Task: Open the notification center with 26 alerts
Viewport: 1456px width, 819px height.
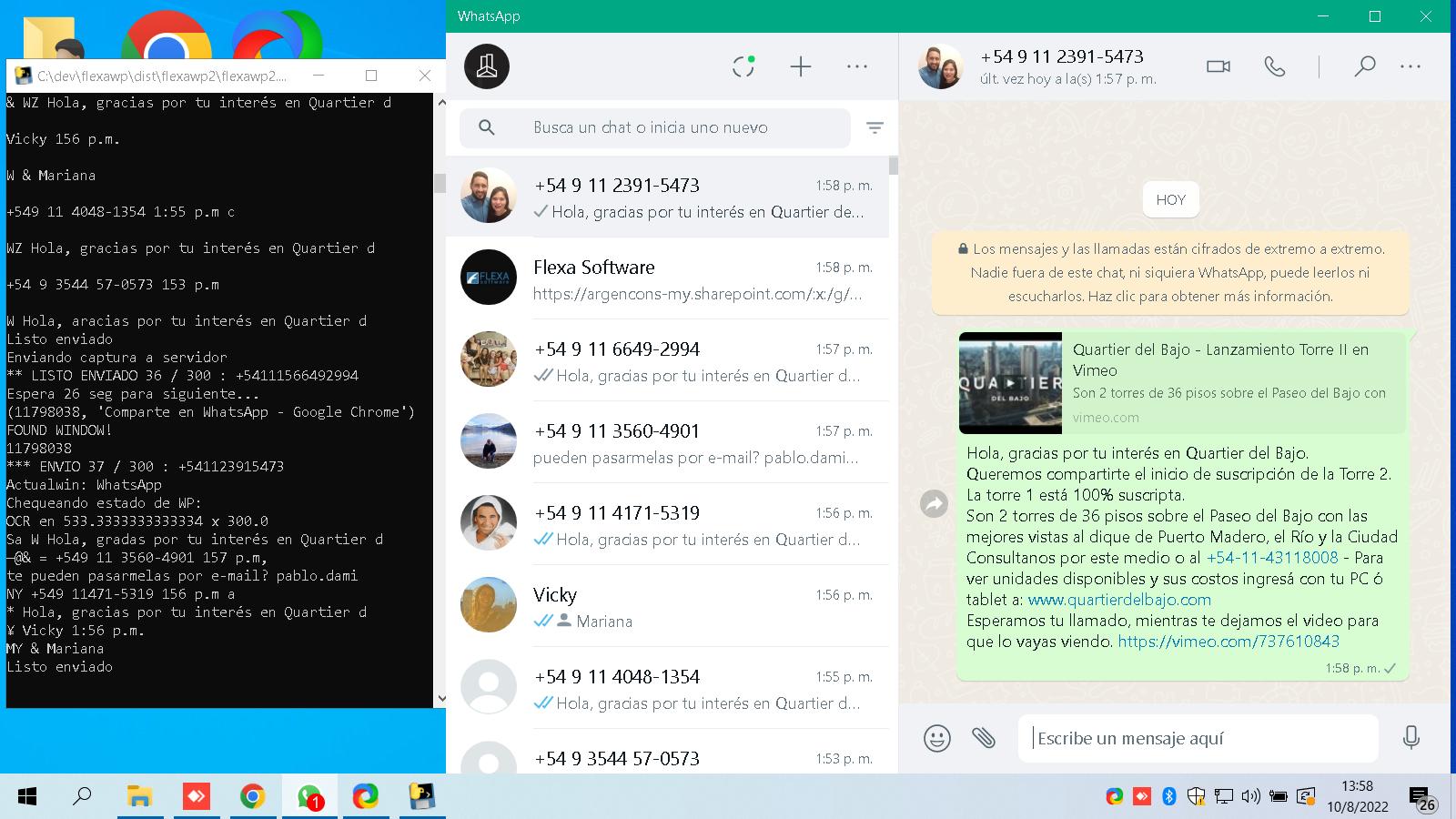Action: pos(1423,799)
